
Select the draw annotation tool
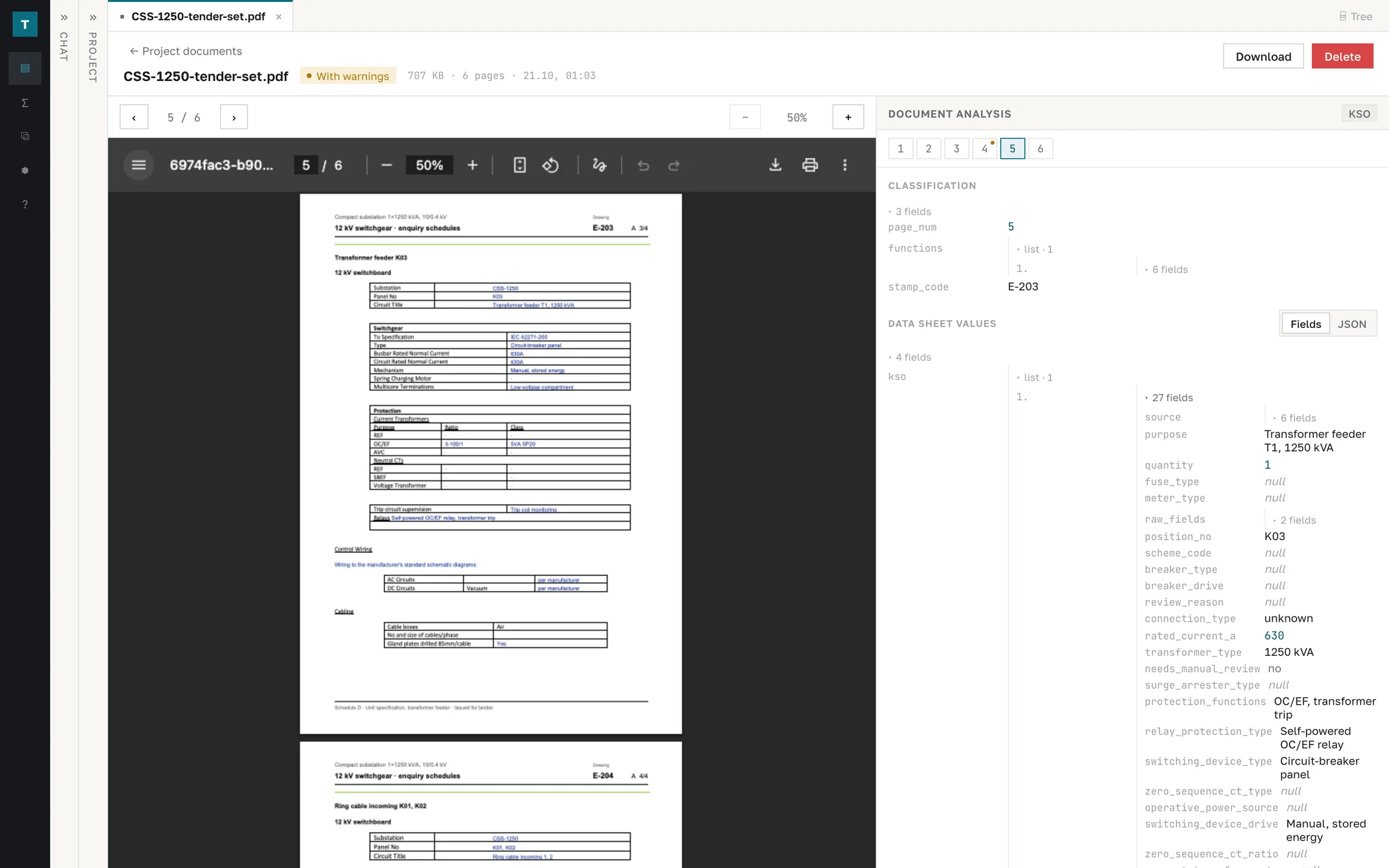(x=599, y=165)
